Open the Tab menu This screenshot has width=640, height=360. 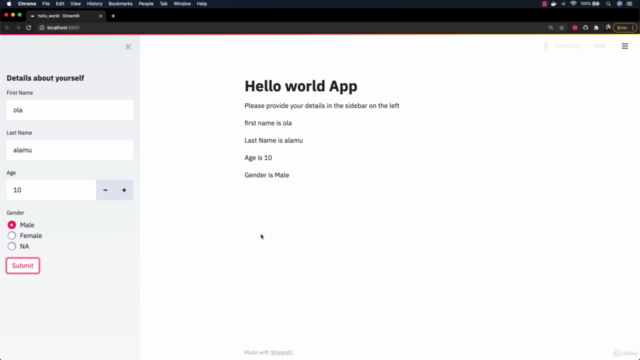164,4
